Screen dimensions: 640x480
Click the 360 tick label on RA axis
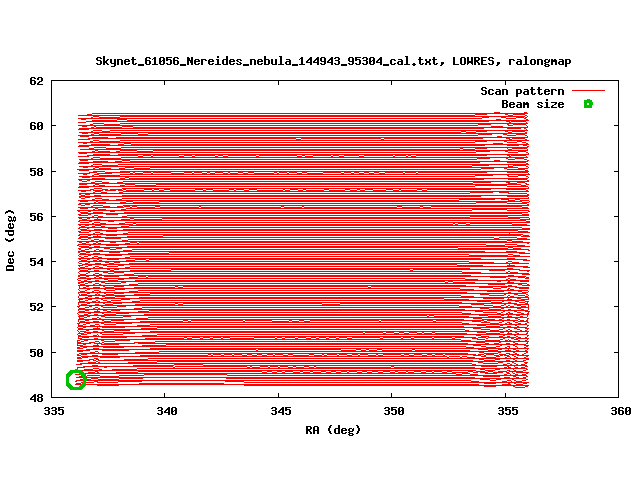[620, 411]
